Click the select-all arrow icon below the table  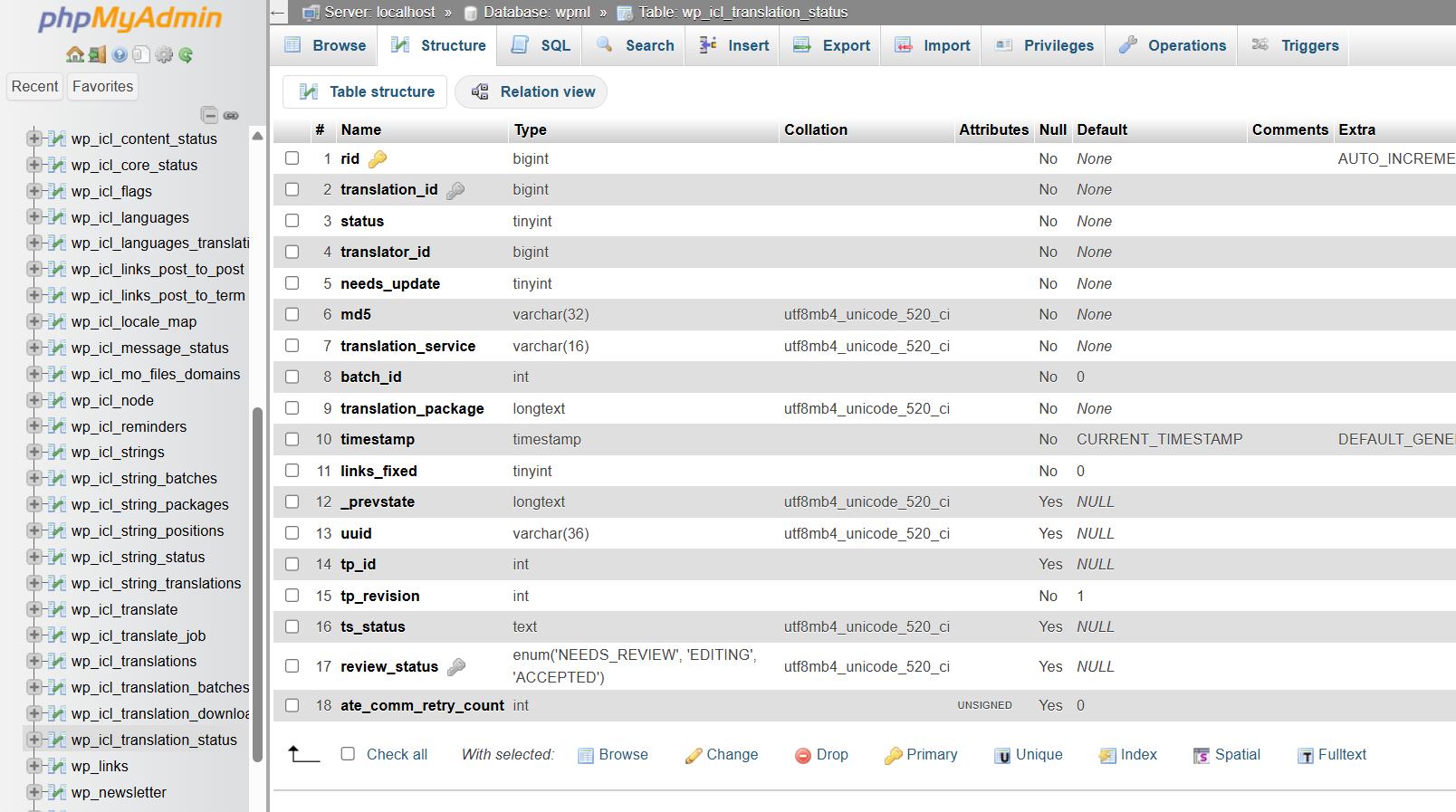[x=303, y=753]
